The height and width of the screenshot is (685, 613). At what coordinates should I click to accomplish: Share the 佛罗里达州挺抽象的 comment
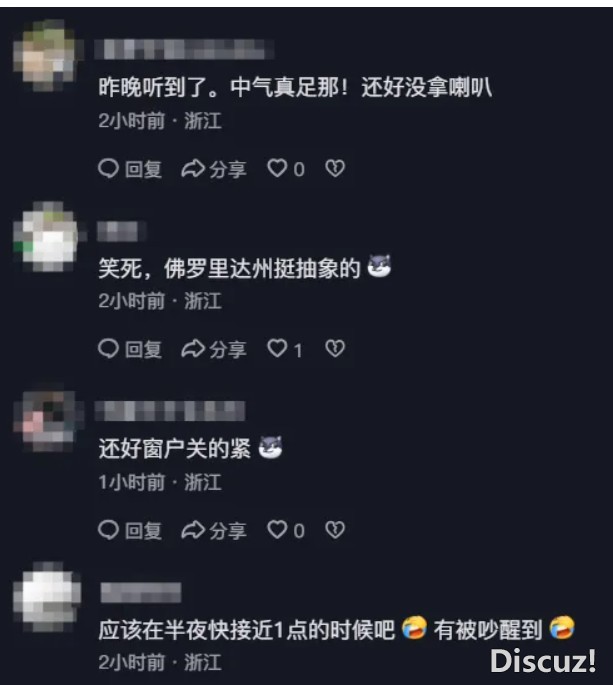coord(214,349)
